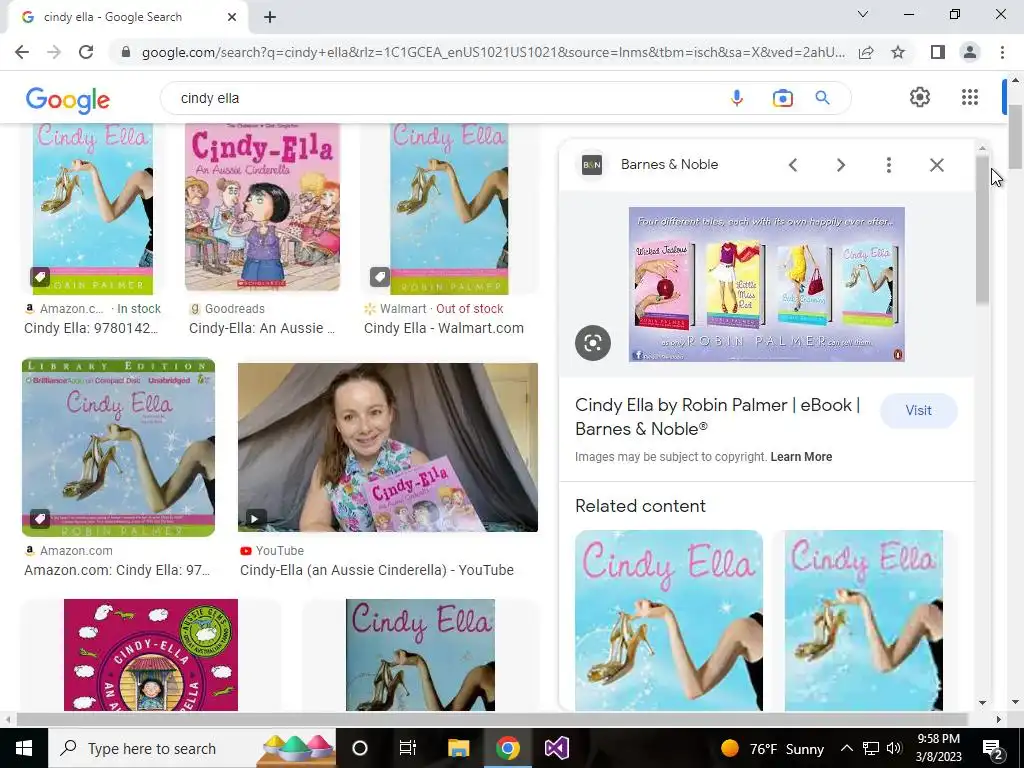Open Chrome profile avatar
Screen dimensions: 1024x768
click(970, 52)
